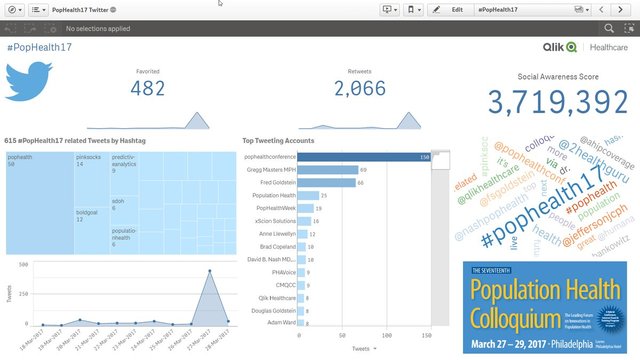Screen dimensions: 640x360
Task: Select the pophealthconference bar
Action: [x=364, y=157]
